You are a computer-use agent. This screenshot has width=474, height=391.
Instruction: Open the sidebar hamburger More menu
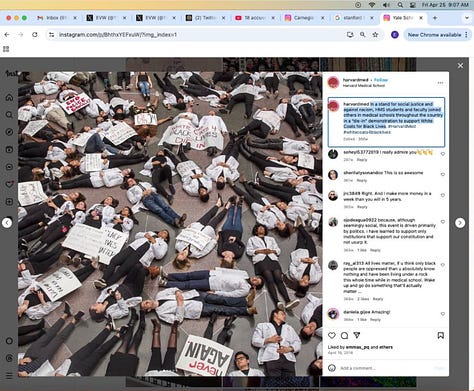click(x=9, y=376)
